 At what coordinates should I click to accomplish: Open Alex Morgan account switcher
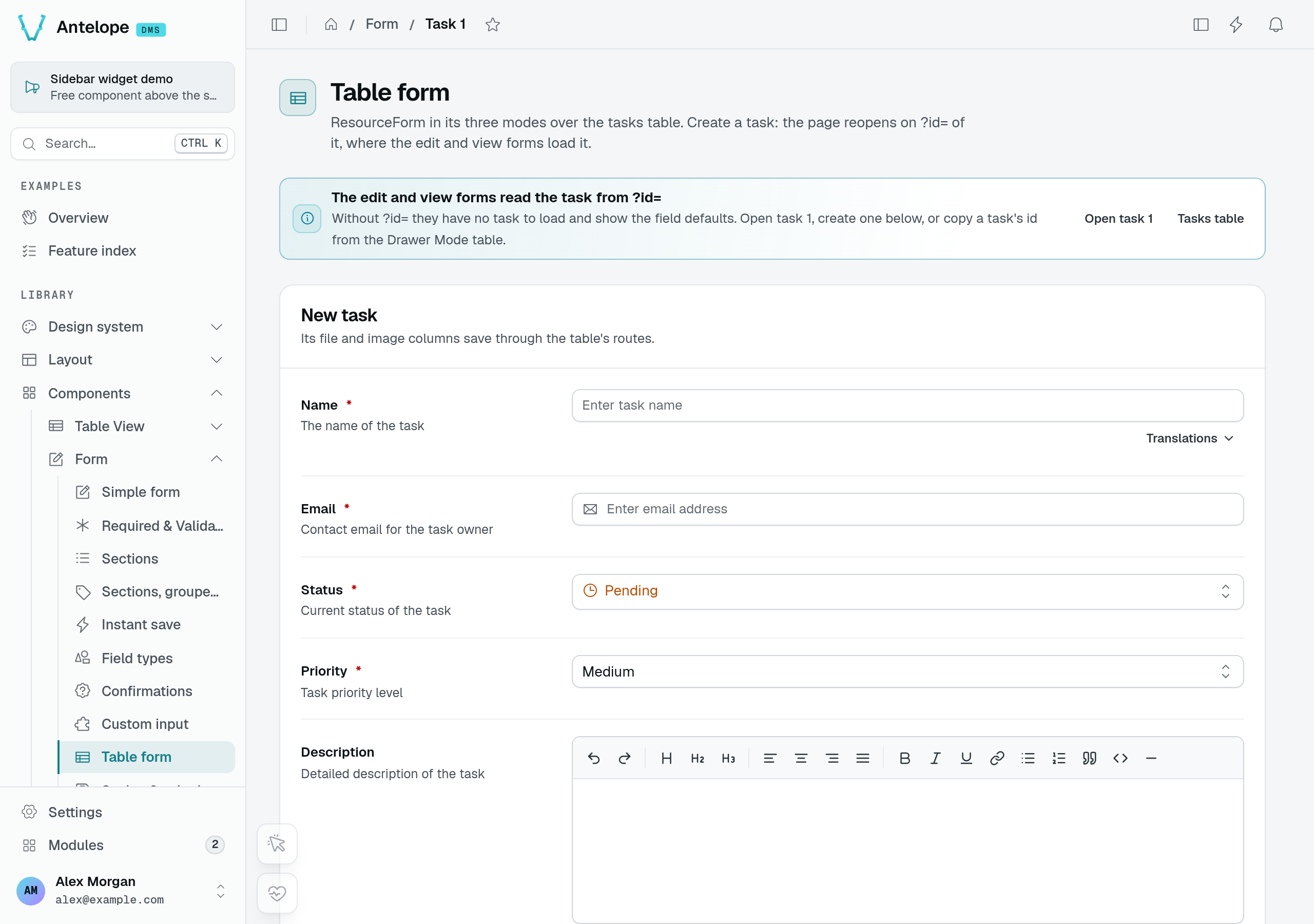tap(123, 890)
